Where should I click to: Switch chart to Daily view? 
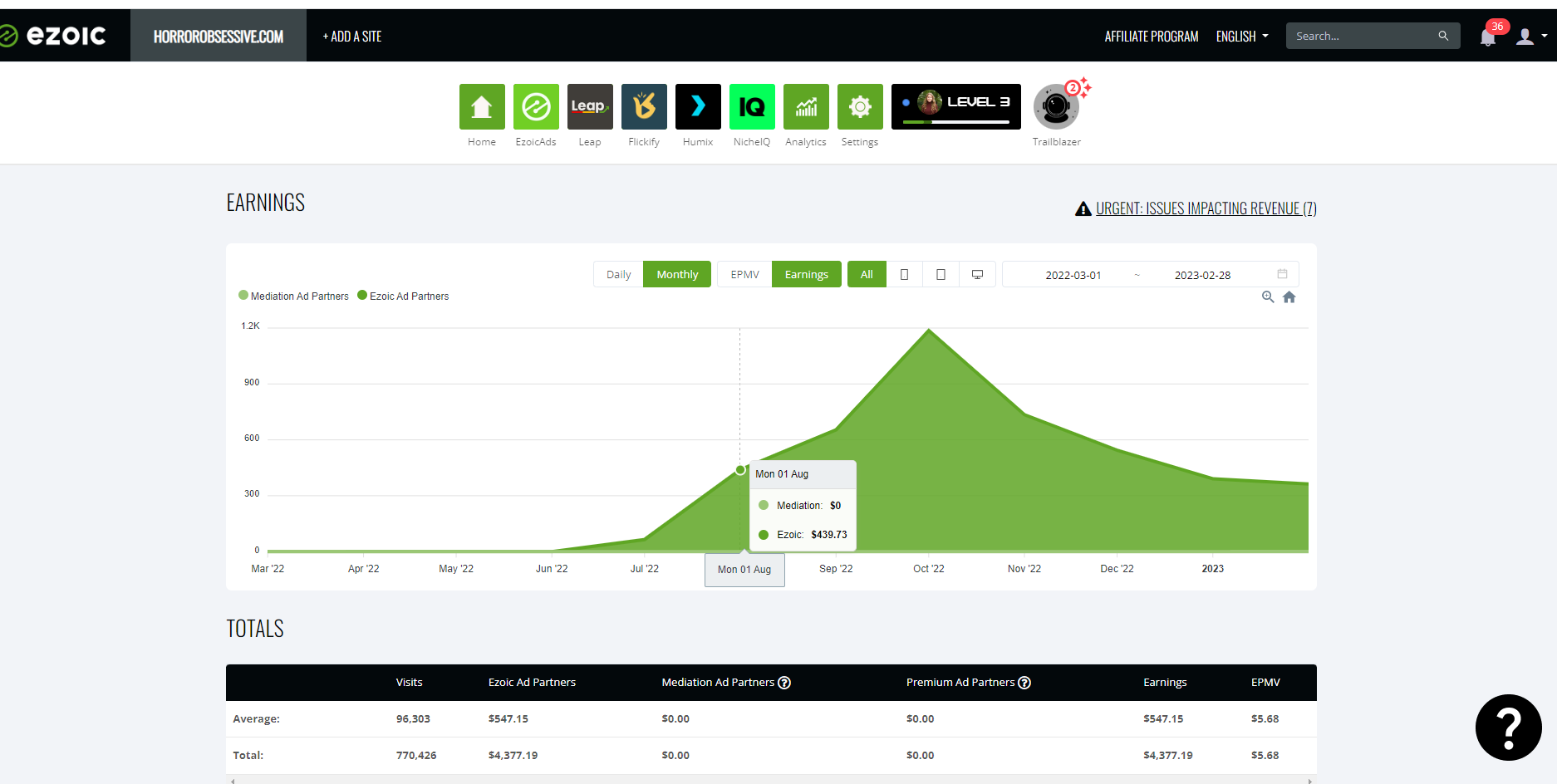pos(618,274)
